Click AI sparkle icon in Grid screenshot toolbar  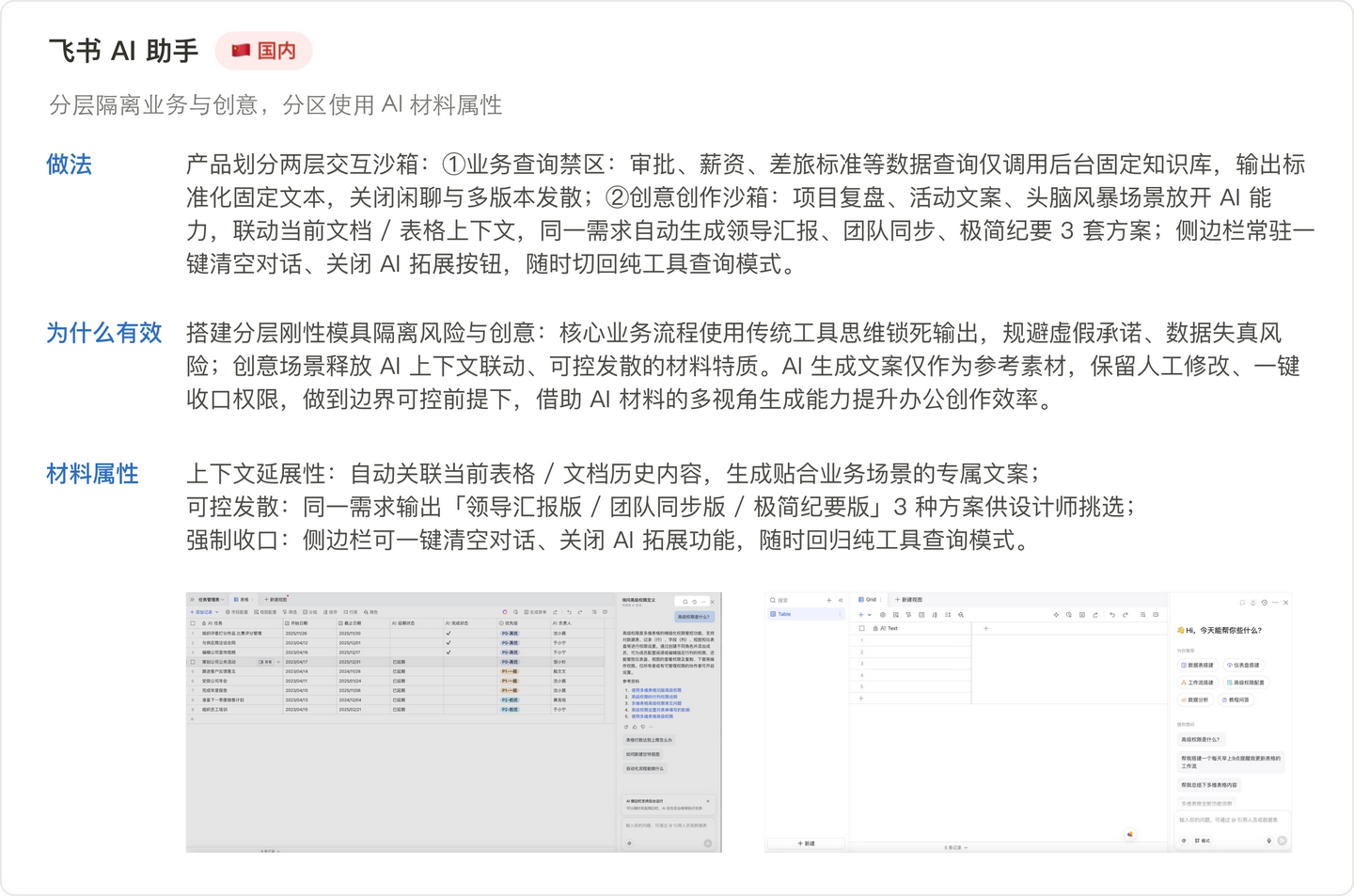point(1056,615)
